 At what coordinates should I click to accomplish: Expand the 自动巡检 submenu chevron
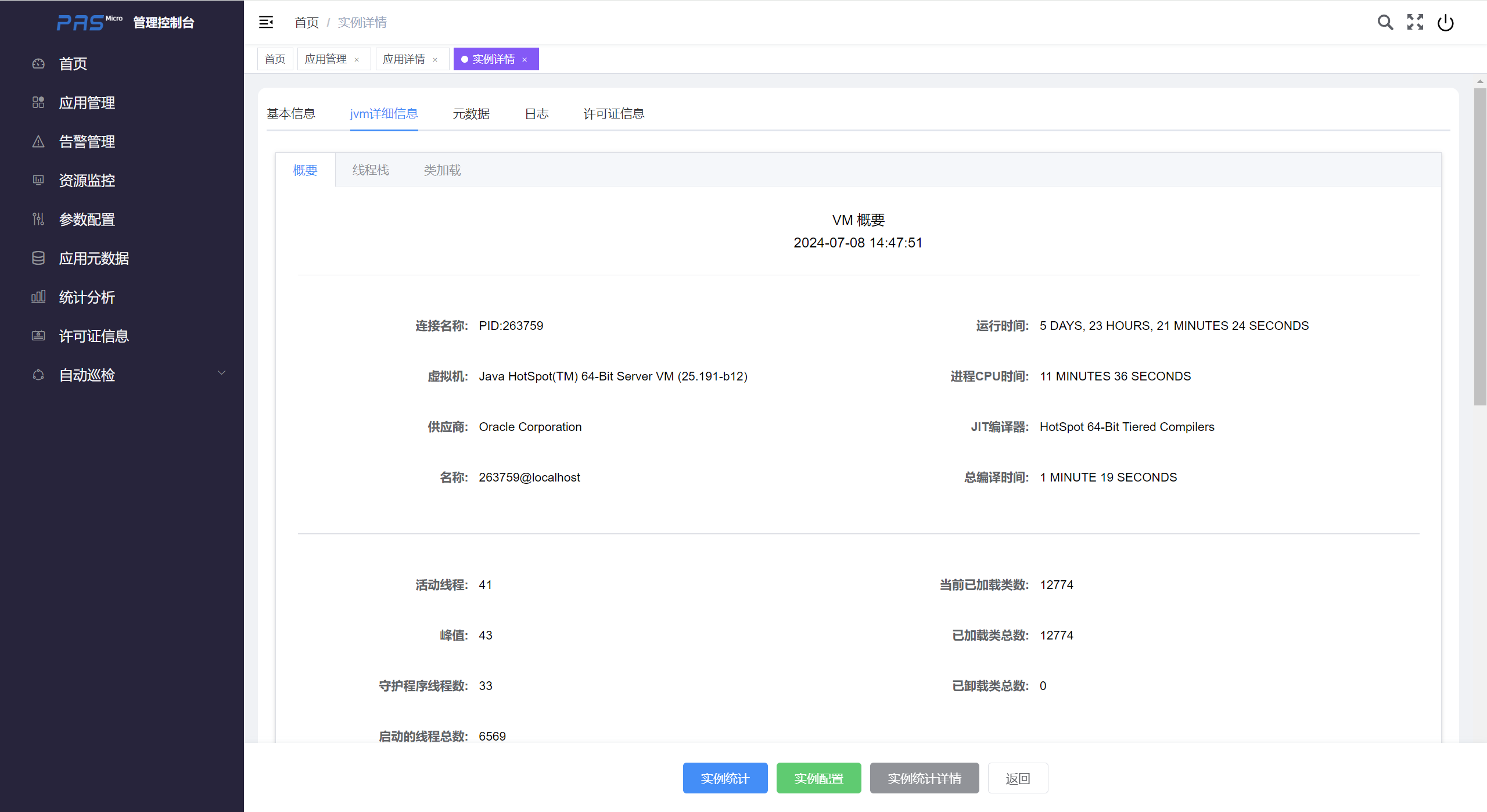(x=221, y=373)
